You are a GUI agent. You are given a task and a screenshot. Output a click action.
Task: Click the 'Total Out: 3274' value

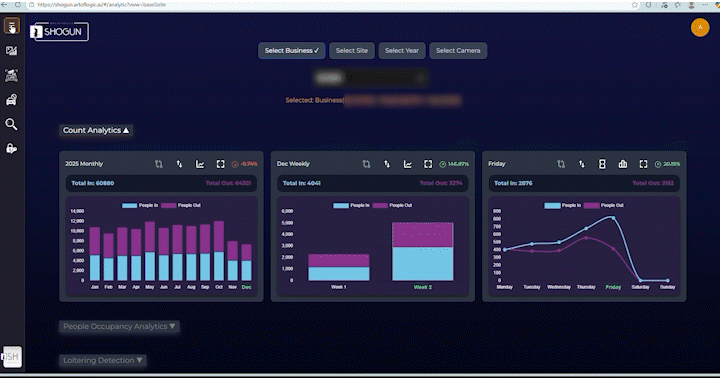click(x=441, y=183)
